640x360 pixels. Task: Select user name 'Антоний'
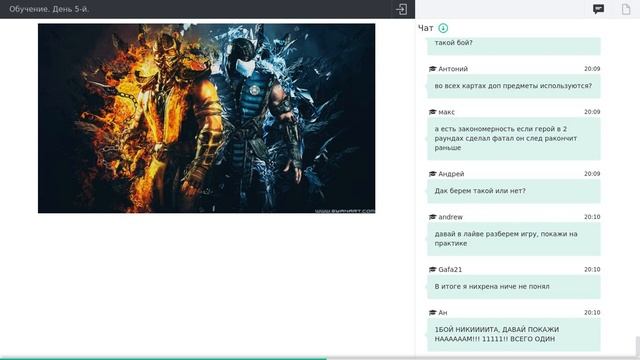coord(453,69)
